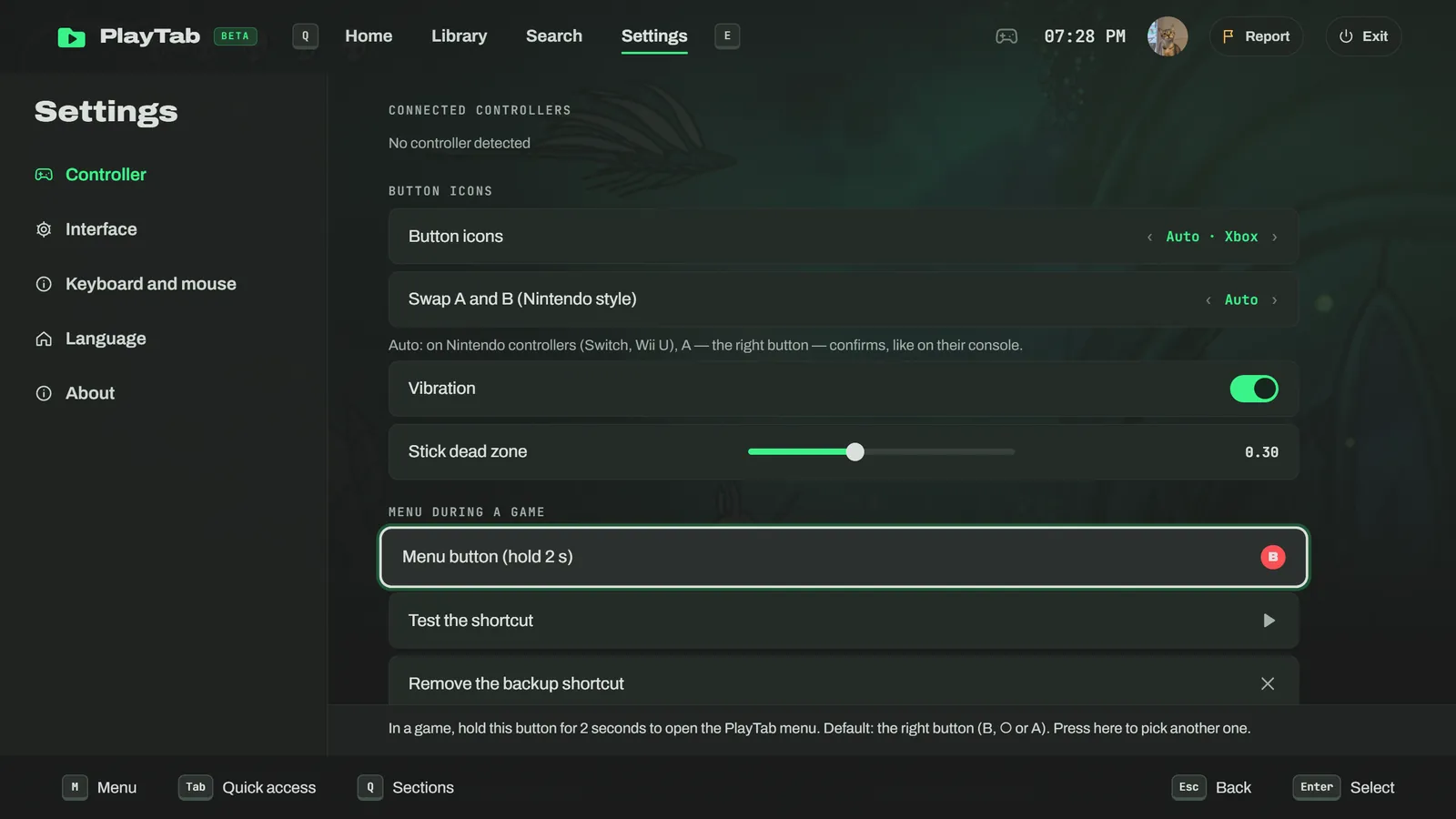Click the 'Auto · Xbox' value
The width and height of the screenshot is (1456, 819).
(1212, 237)
